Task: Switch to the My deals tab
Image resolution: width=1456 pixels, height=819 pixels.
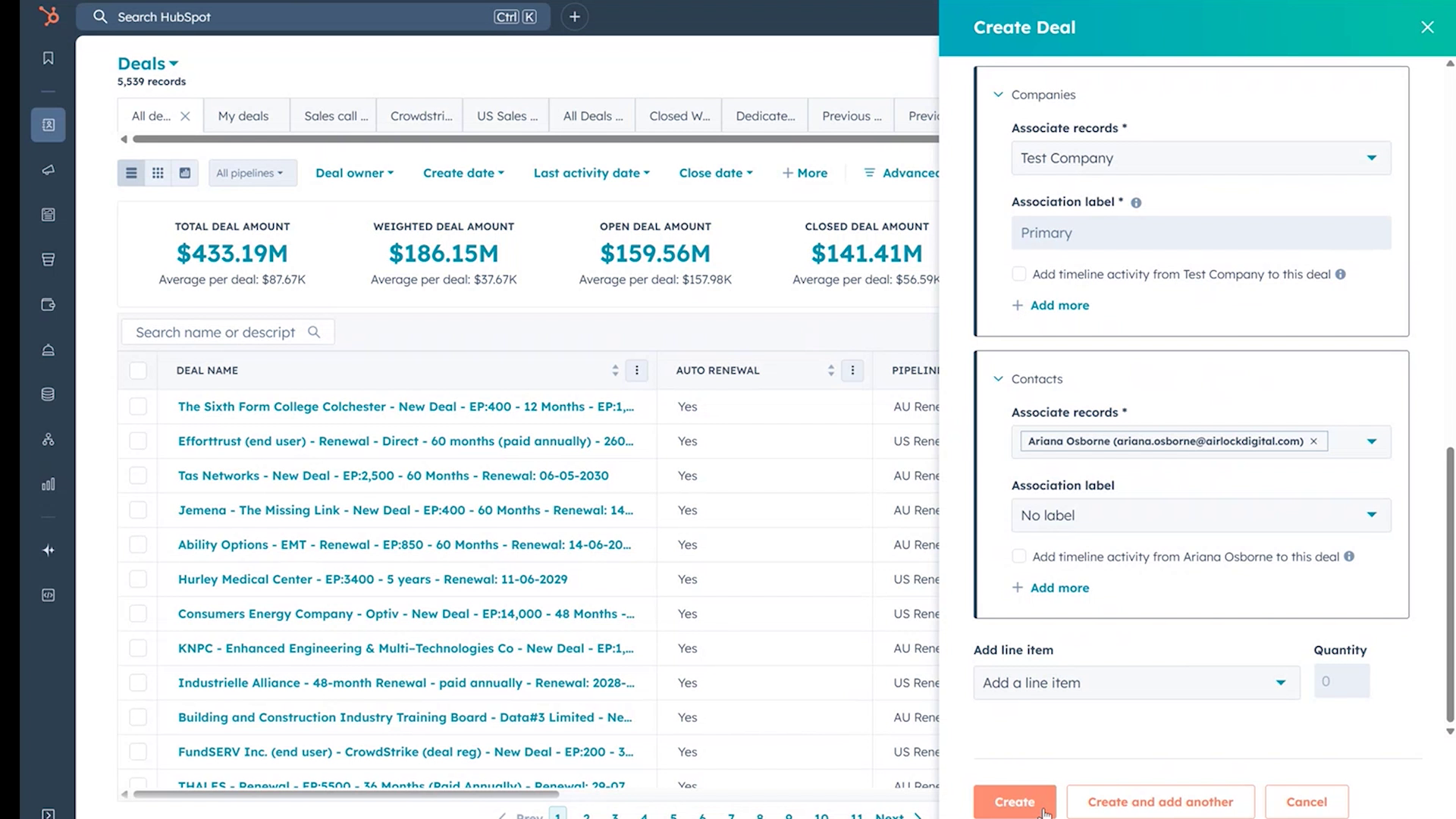Action: point(243,115)
